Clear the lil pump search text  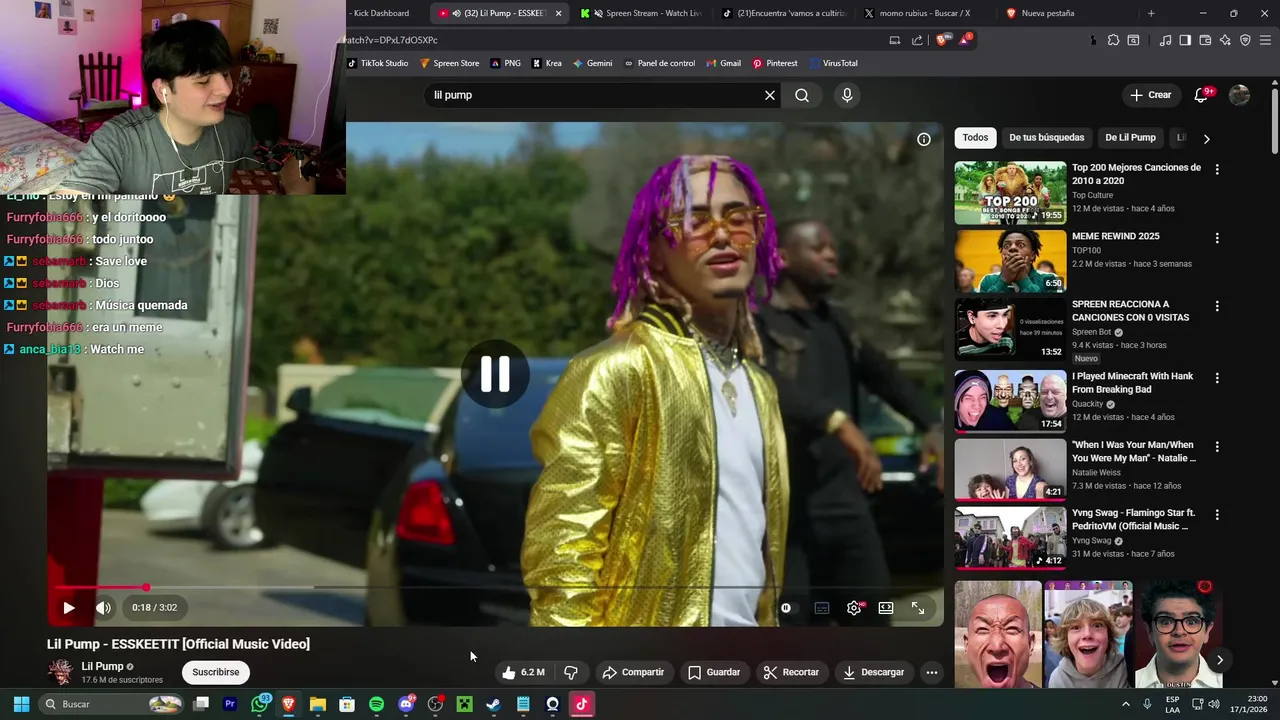tap(770, 95)
